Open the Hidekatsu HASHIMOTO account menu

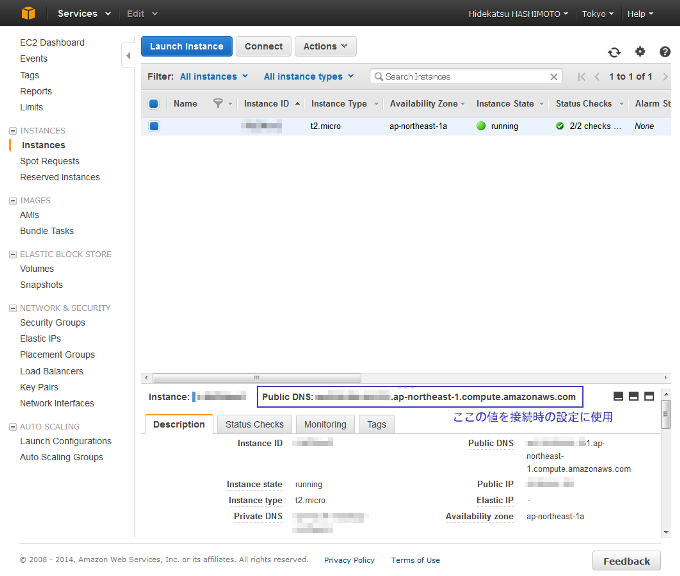(x=518, y=14)
